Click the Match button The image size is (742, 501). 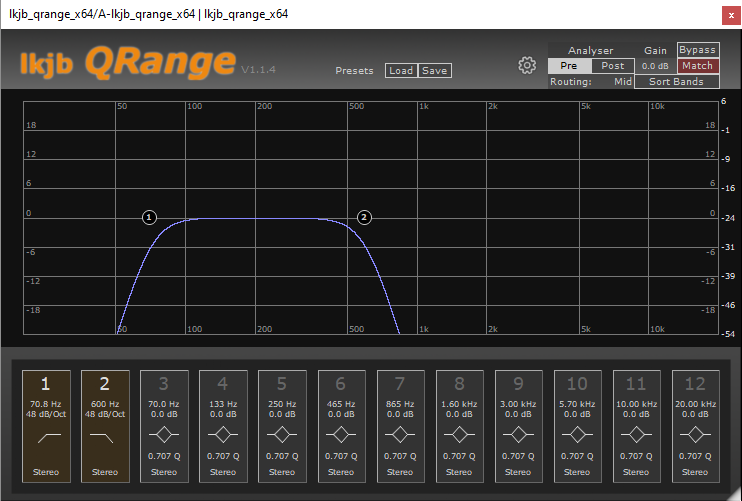pyautogui.click(x=698, y=66)
